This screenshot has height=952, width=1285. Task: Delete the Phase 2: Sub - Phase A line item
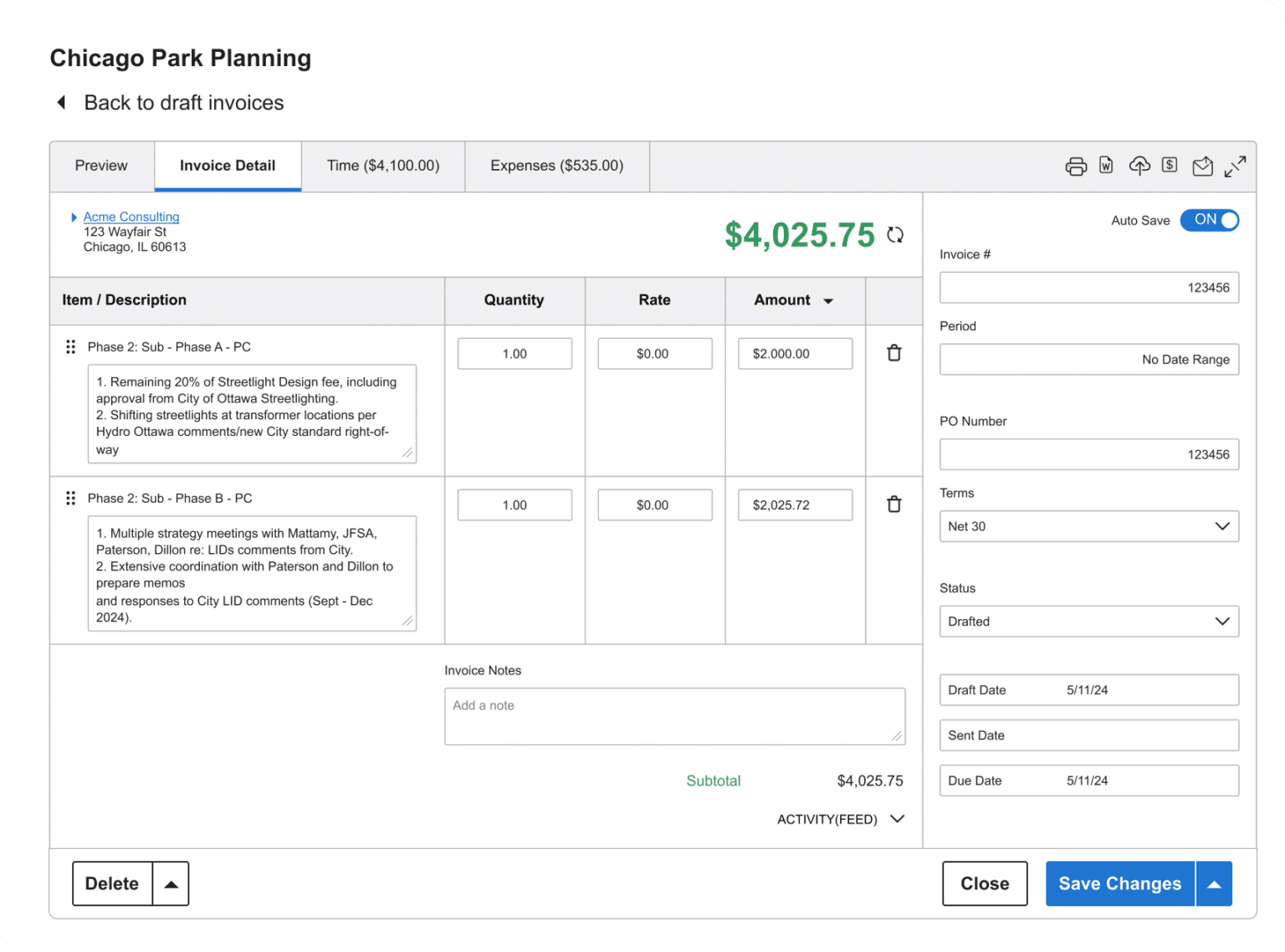pyautogui.click(x=893, y=353)
